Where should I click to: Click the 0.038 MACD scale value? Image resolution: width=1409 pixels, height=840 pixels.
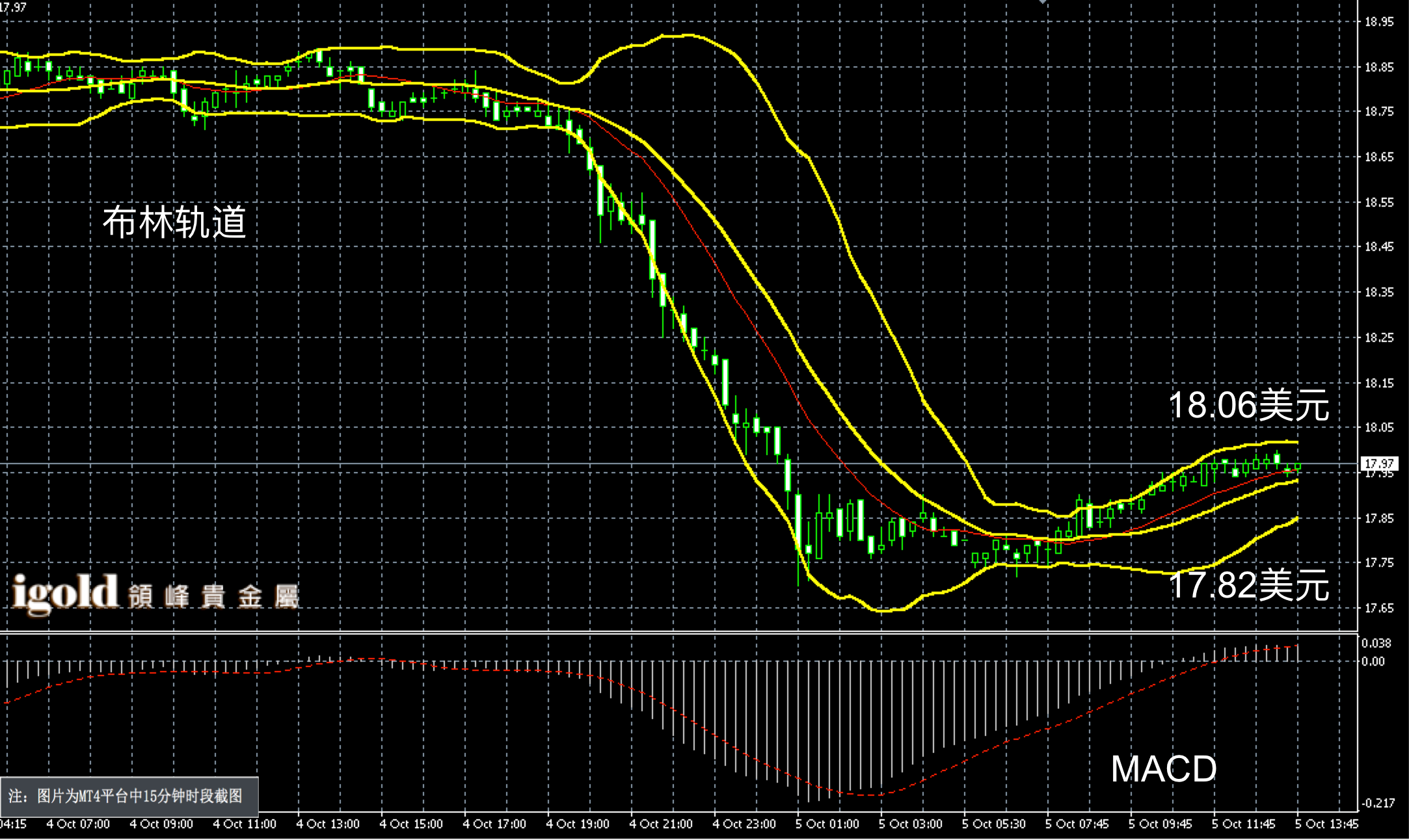(1376, 644)
